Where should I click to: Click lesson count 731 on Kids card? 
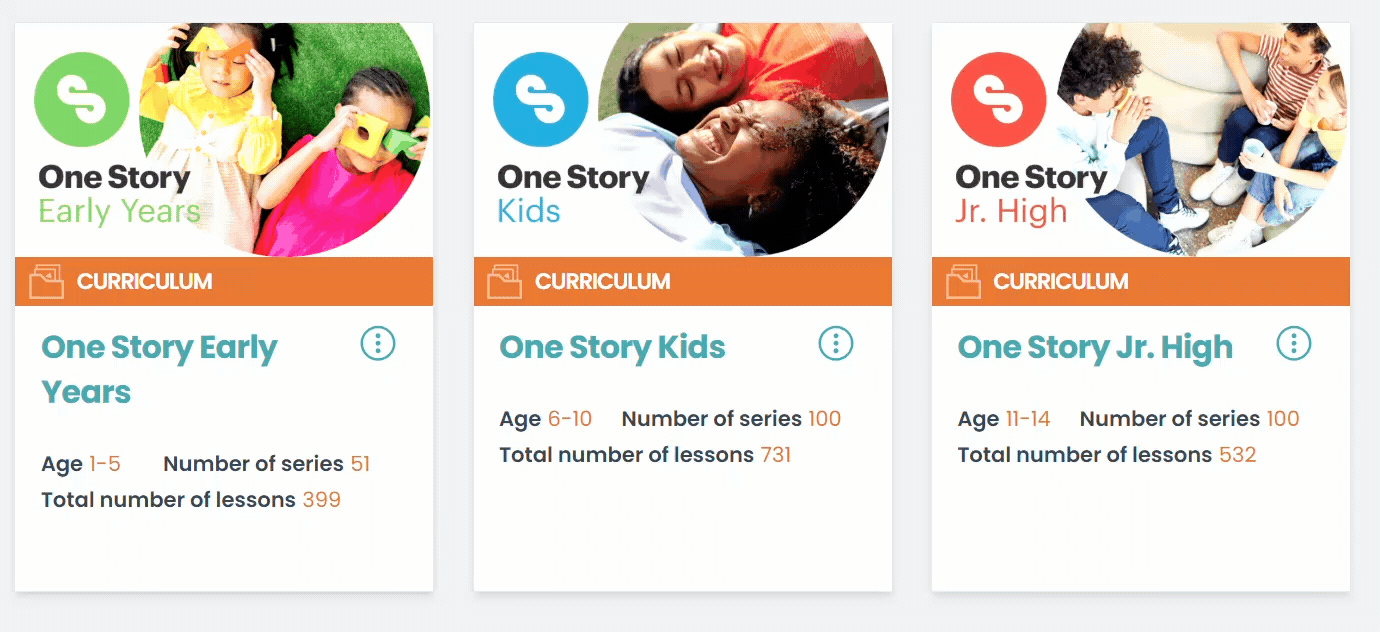pos(775,455)
